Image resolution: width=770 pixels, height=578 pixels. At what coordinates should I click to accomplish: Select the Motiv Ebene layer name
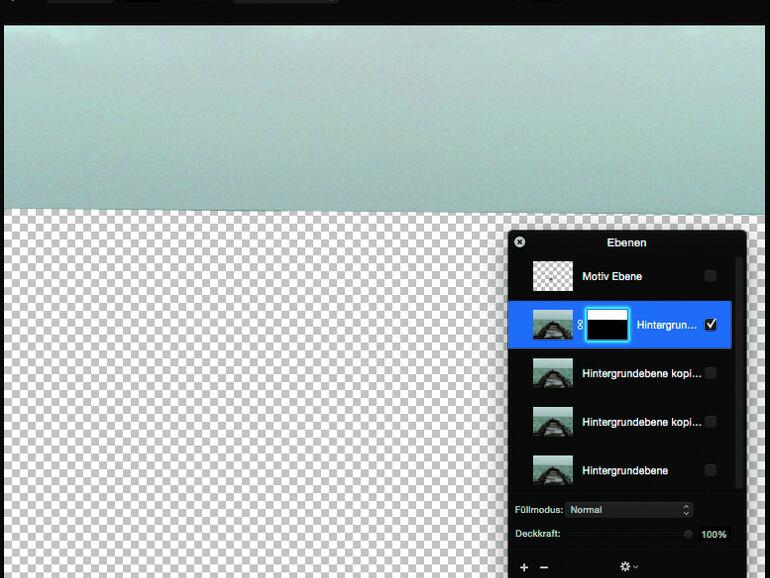(612, 276)
